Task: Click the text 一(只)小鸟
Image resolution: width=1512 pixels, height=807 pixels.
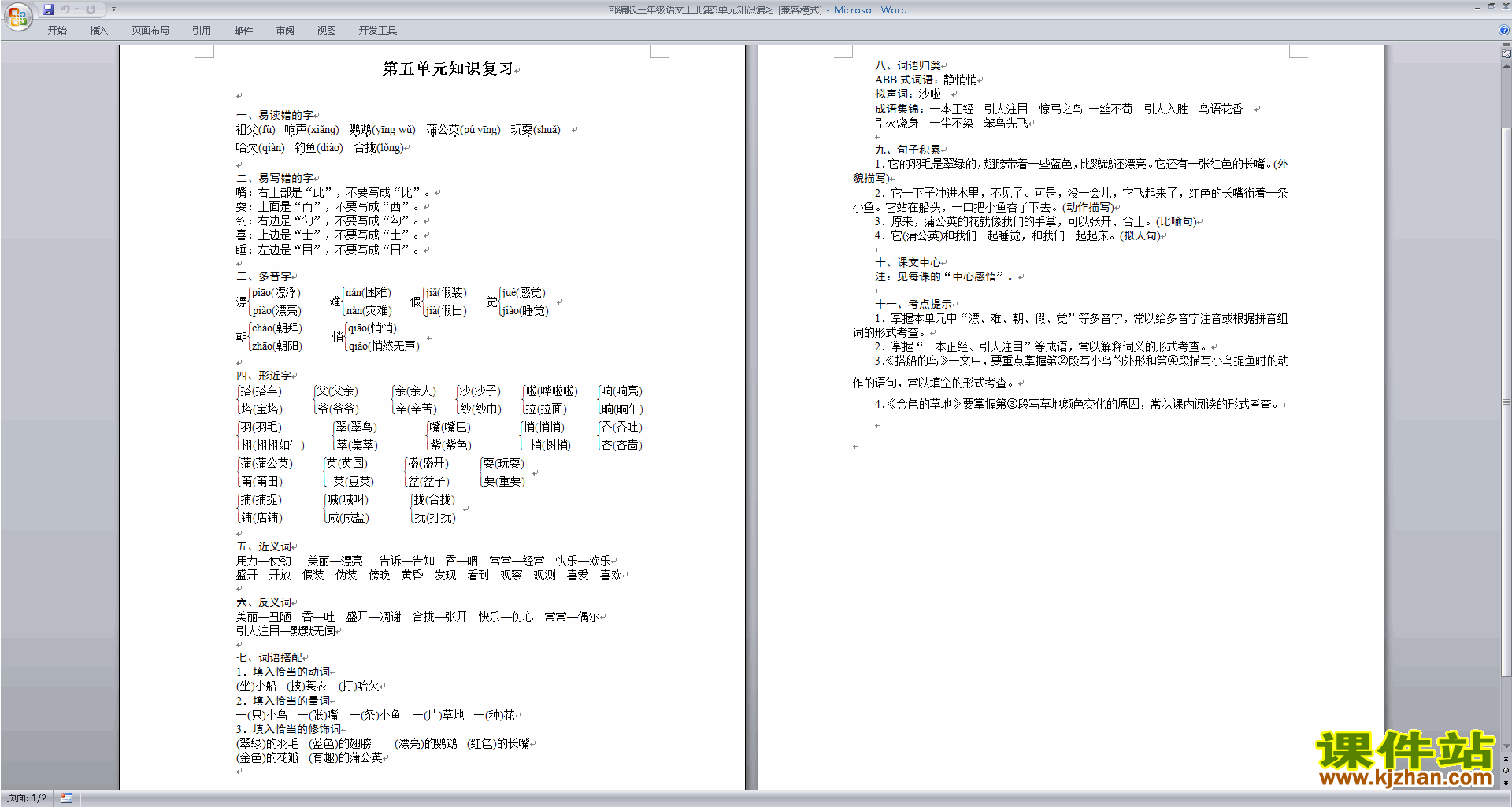Action: coord(261,715)
